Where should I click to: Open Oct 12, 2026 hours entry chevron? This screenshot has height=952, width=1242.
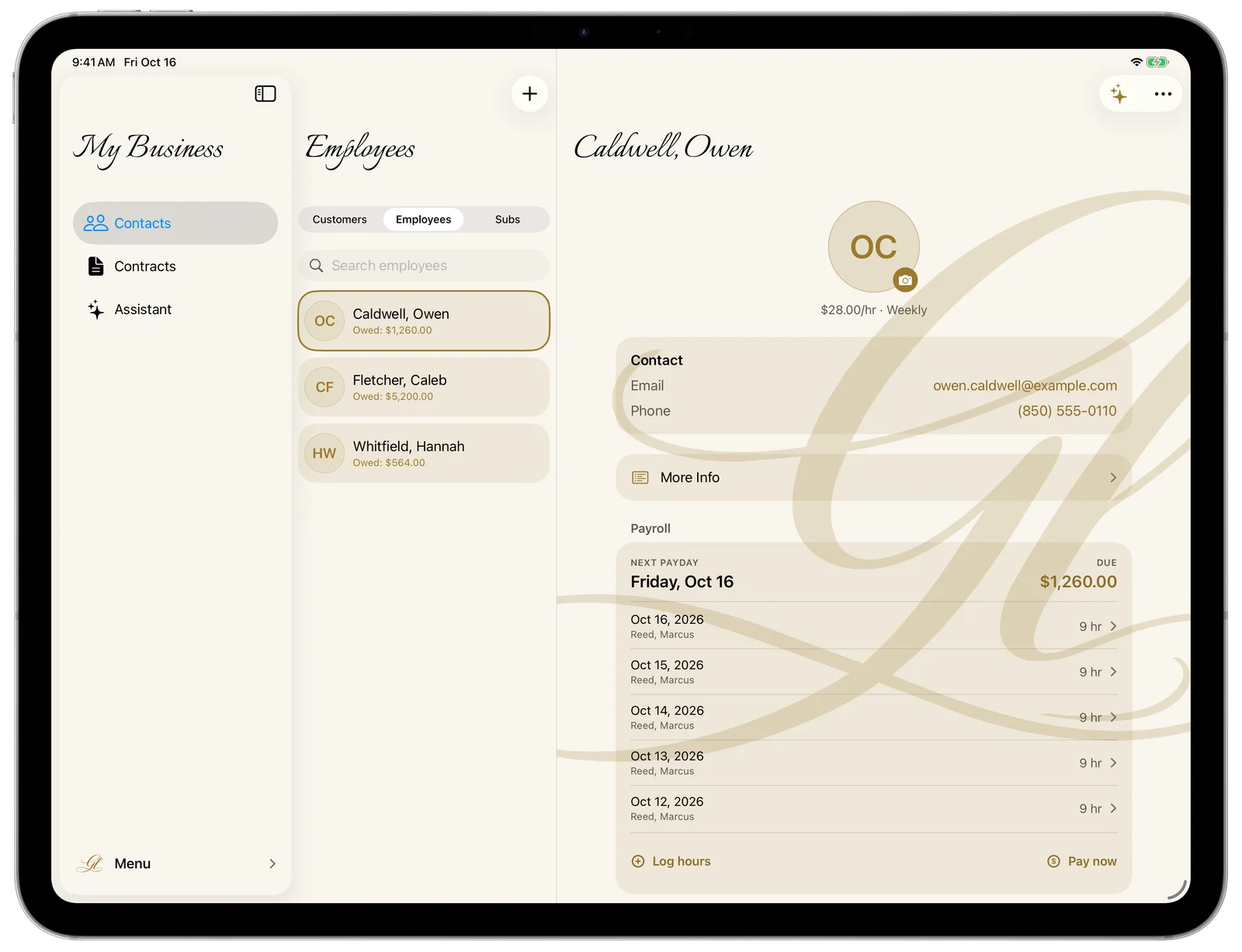(x=1113, y=808)
